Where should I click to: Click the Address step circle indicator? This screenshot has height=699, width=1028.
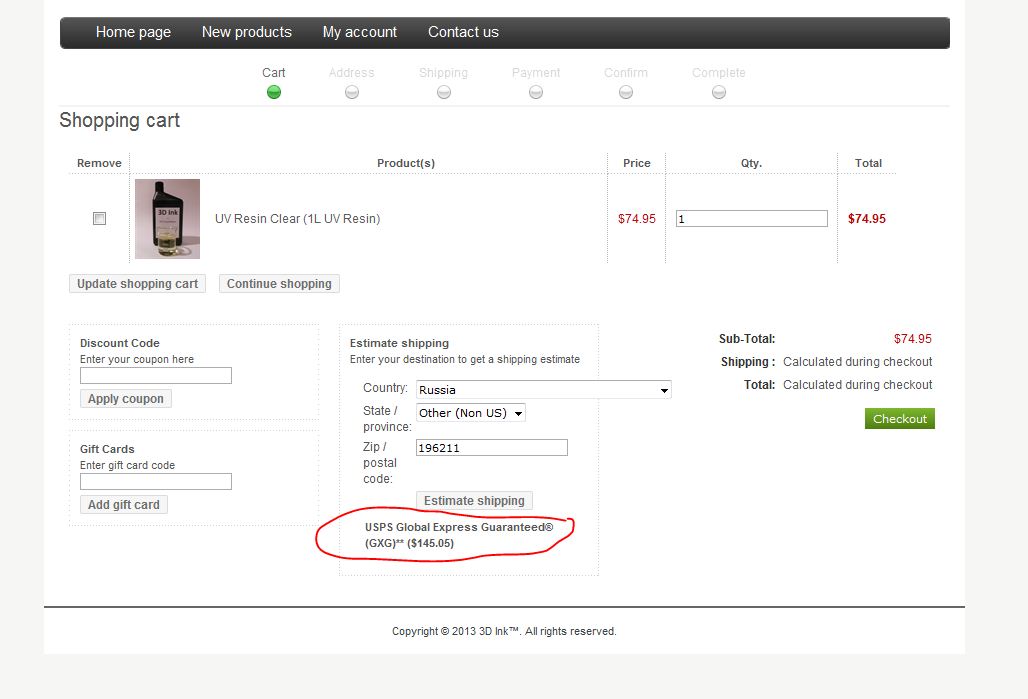click(351, 92)
